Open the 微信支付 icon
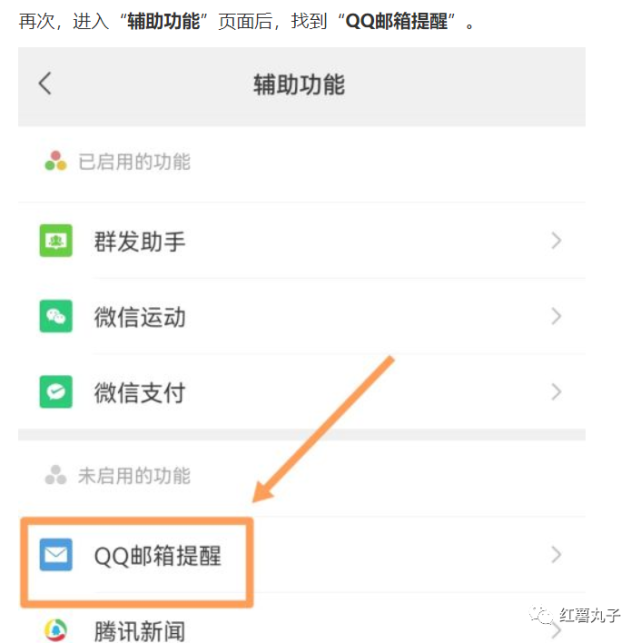641x643 pixels. (56, 392)
